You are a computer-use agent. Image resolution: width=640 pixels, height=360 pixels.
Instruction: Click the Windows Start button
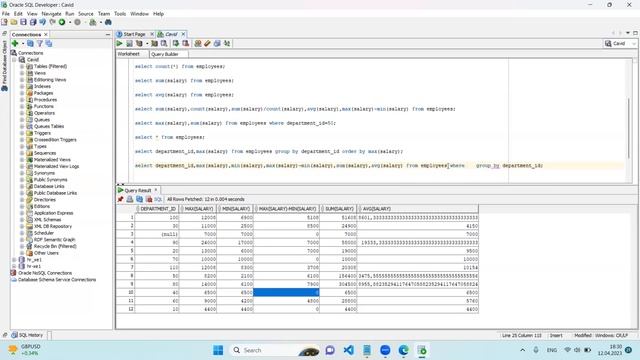coord(218,350)
